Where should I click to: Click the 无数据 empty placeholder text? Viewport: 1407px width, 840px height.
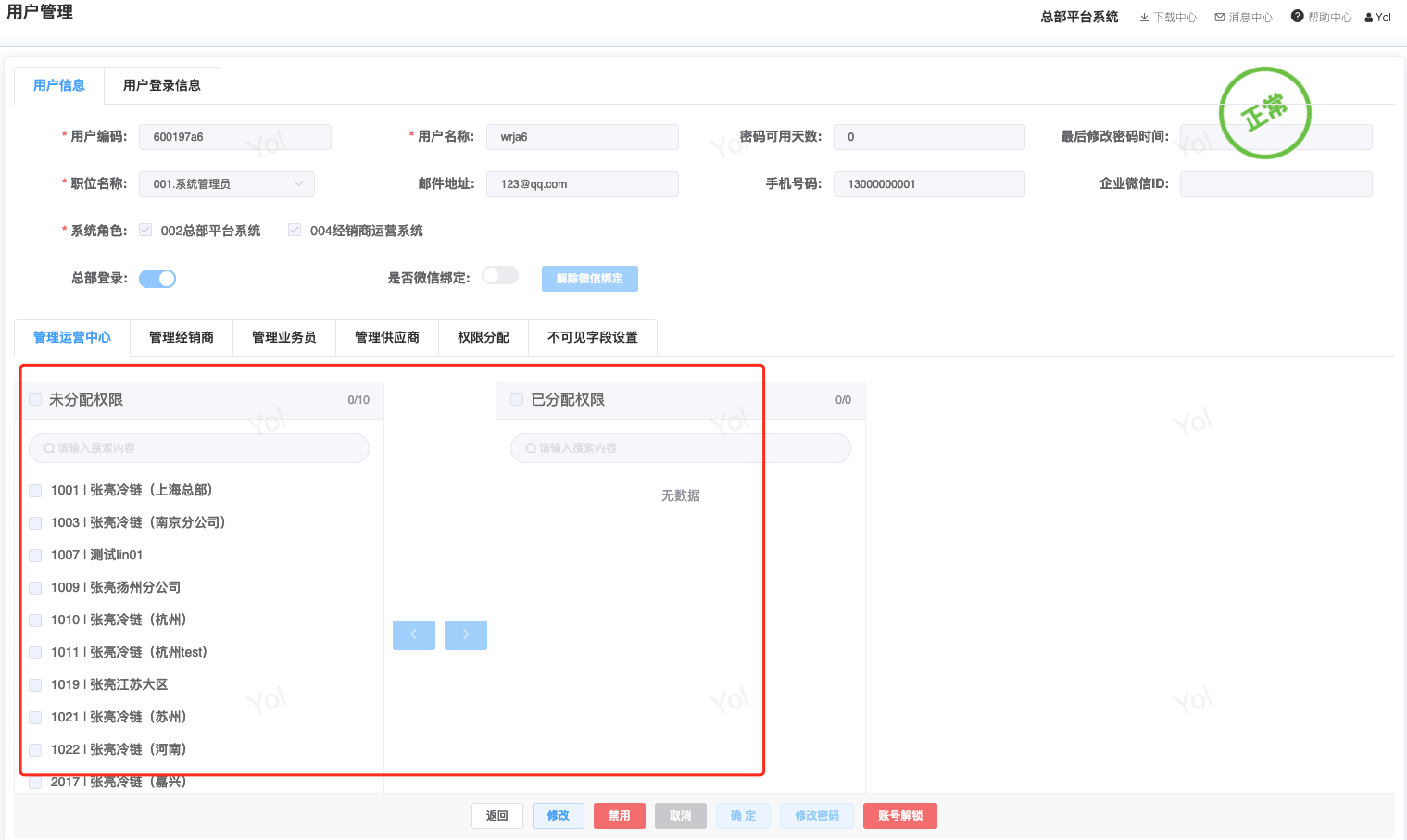[681, 495]
